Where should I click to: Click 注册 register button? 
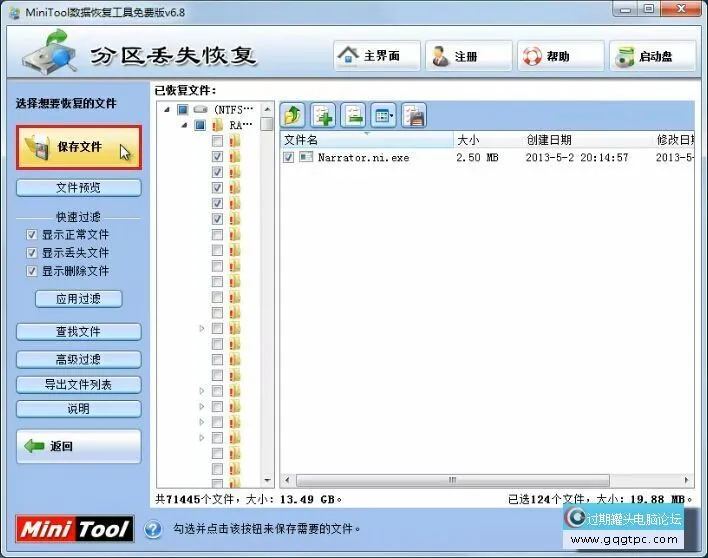pyautogui.click(x=469, y=56)
